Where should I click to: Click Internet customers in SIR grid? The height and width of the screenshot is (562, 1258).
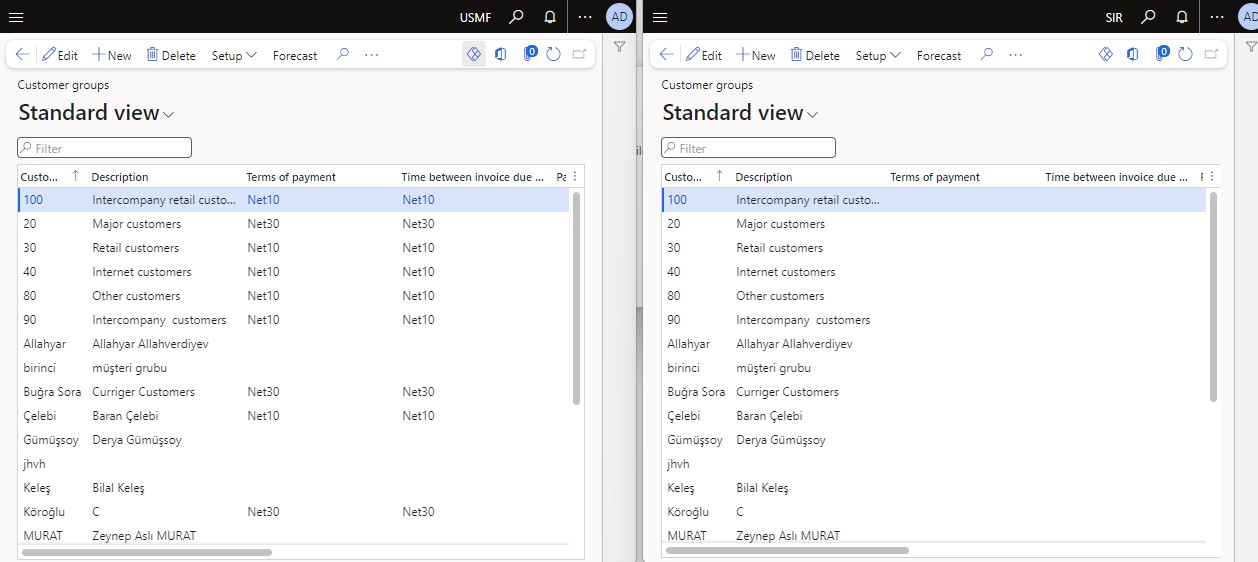(786, 272)
